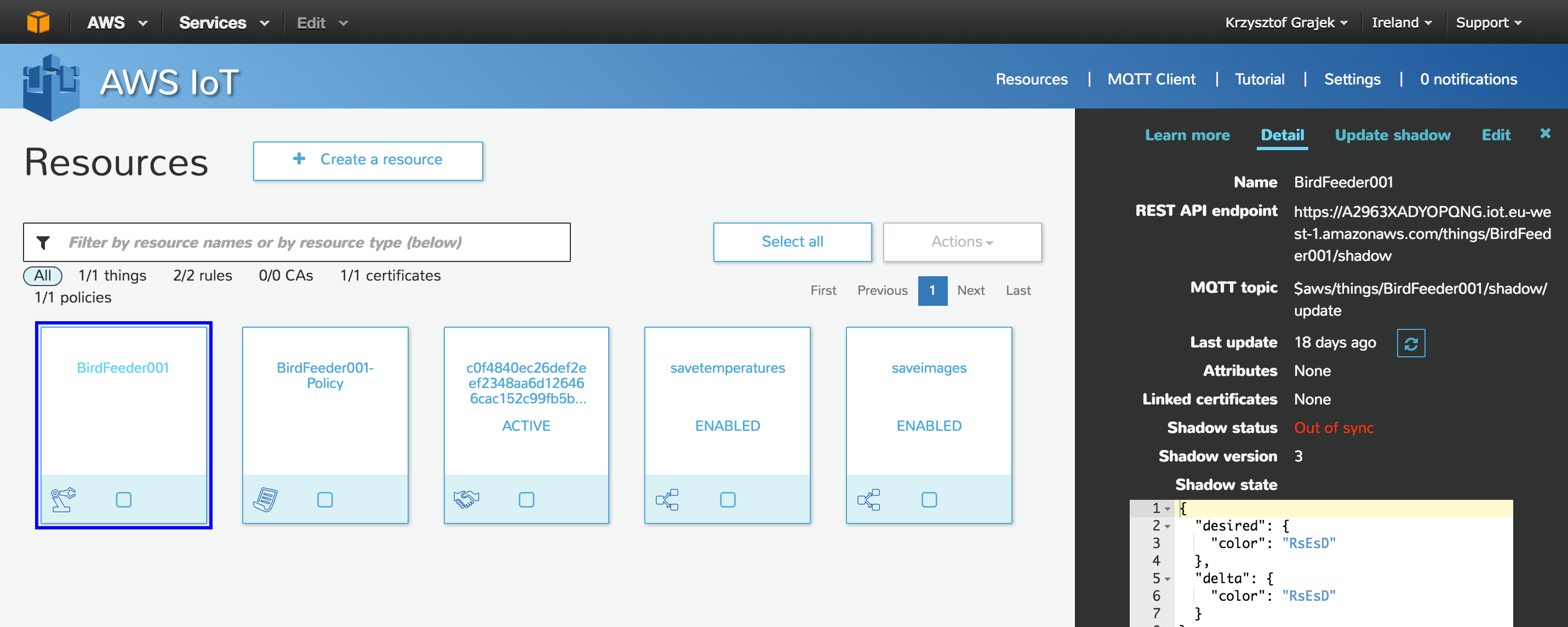Image resolution: width=1568 pixels, height=627 pixels.
Task: Open the c0f4840ec26def2e certificate card
Action: pyautogui.click(x=527, y=425)
